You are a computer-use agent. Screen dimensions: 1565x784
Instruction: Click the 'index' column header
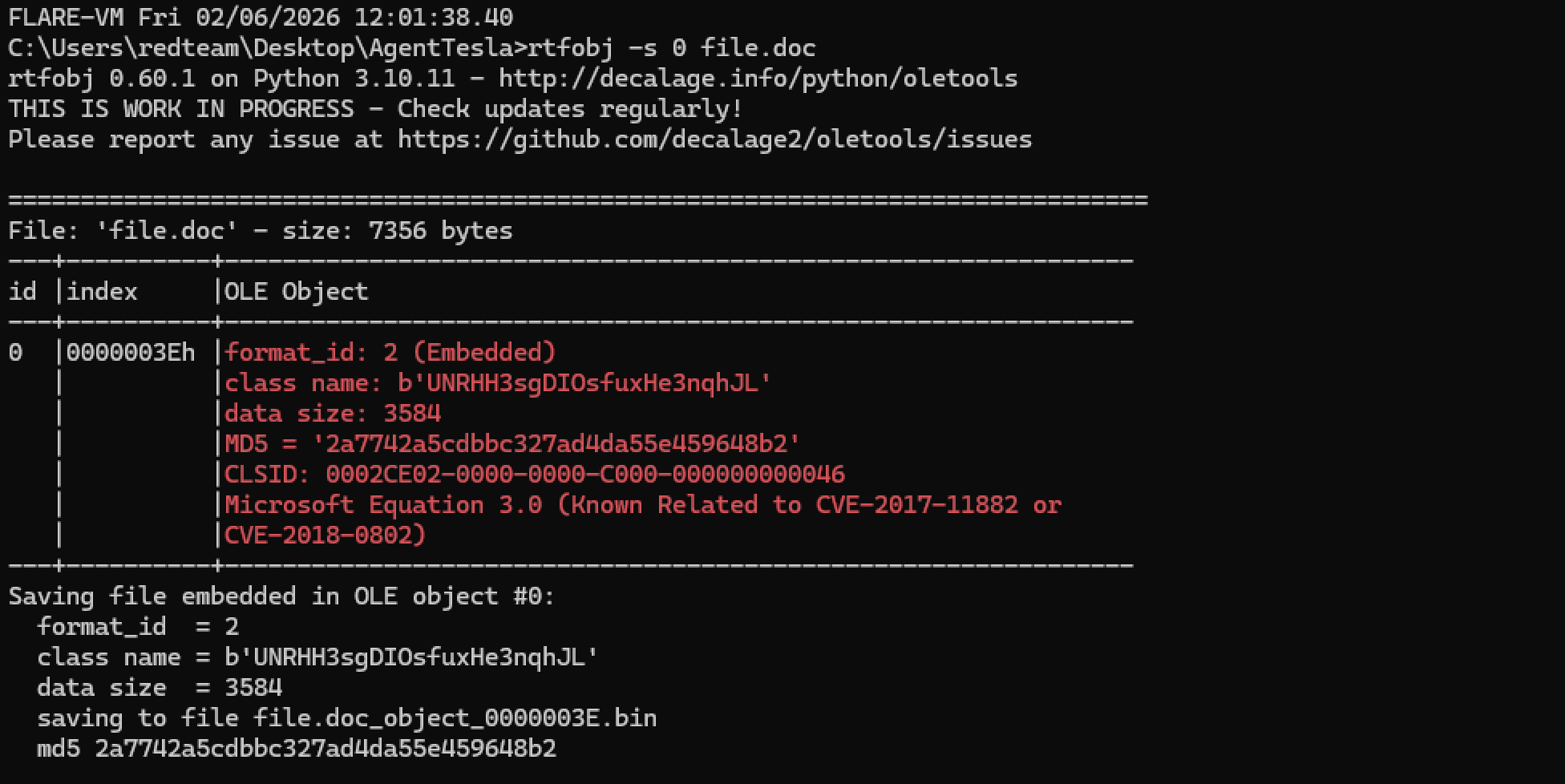[x=102, y=292]
